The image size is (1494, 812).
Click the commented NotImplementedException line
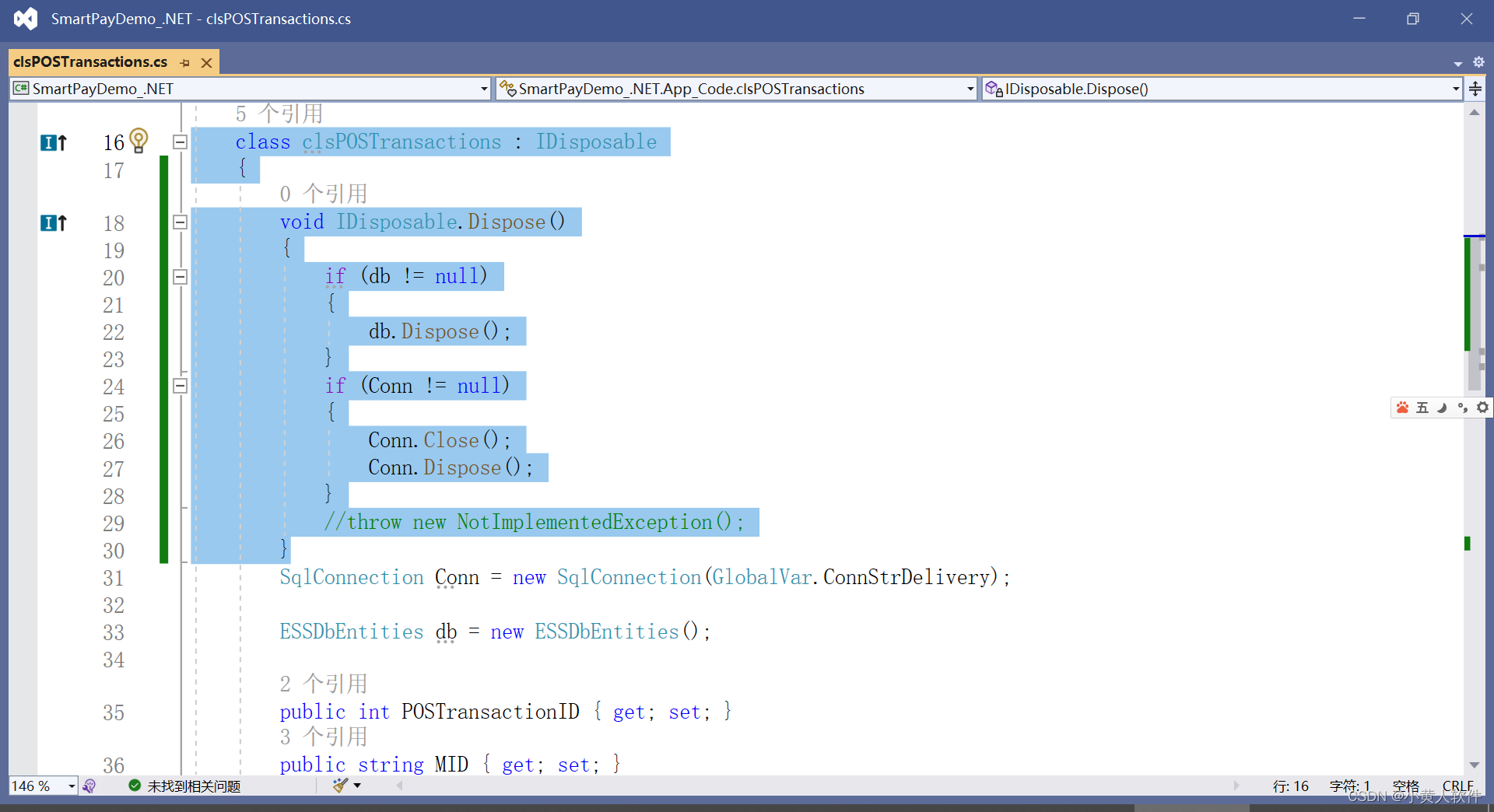(535, 522)
